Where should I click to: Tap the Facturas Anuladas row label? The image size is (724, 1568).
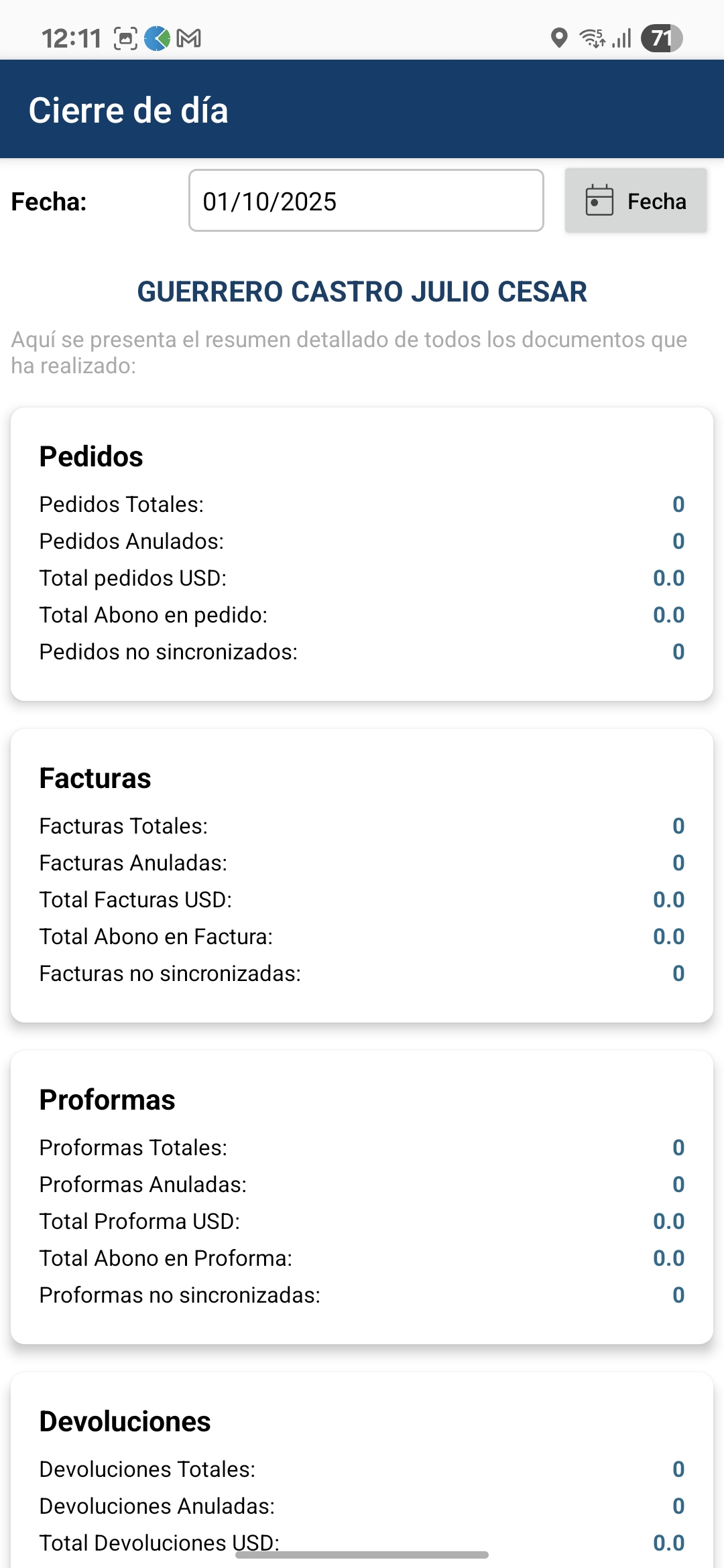click(x=133, y=863)
